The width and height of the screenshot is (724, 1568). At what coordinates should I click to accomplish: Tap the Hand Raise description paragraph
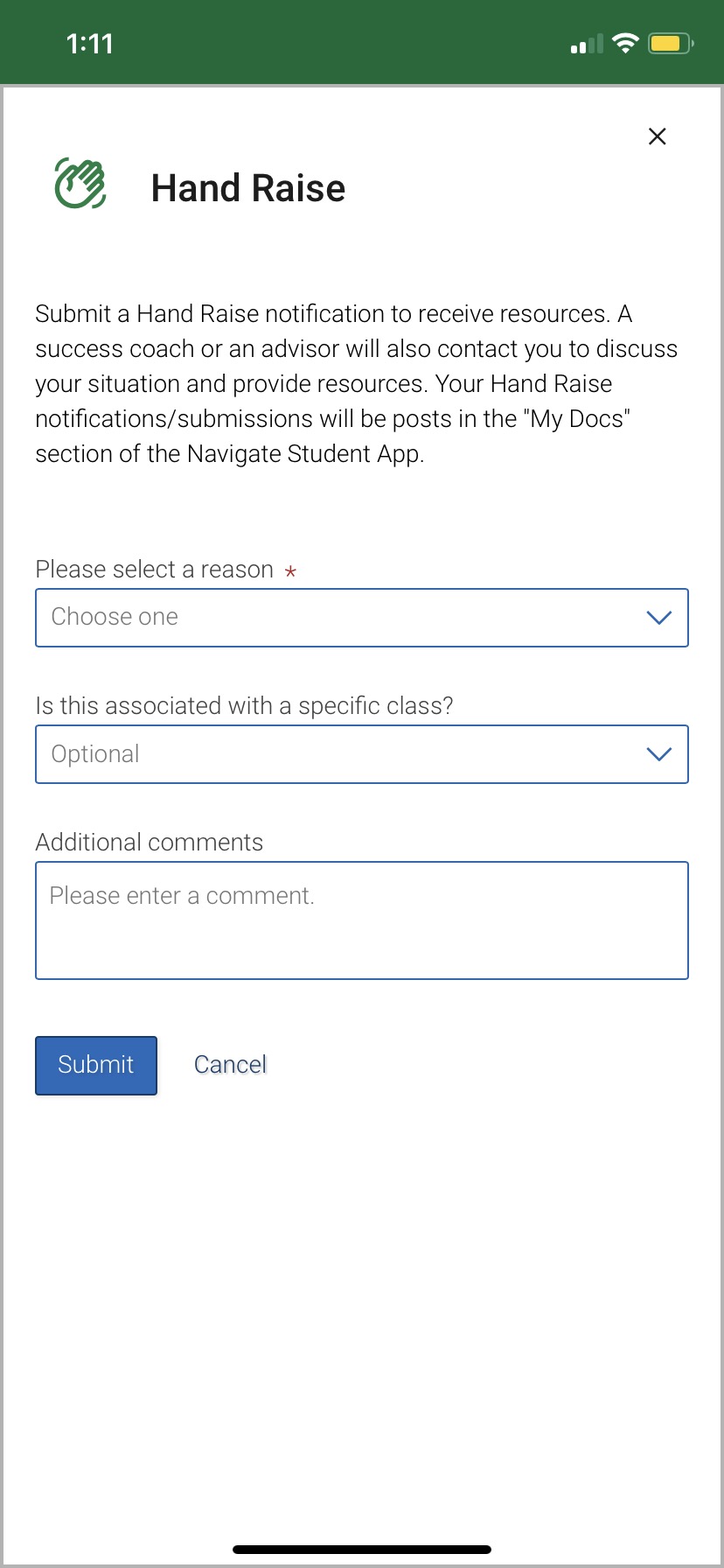tap(357, 384)
